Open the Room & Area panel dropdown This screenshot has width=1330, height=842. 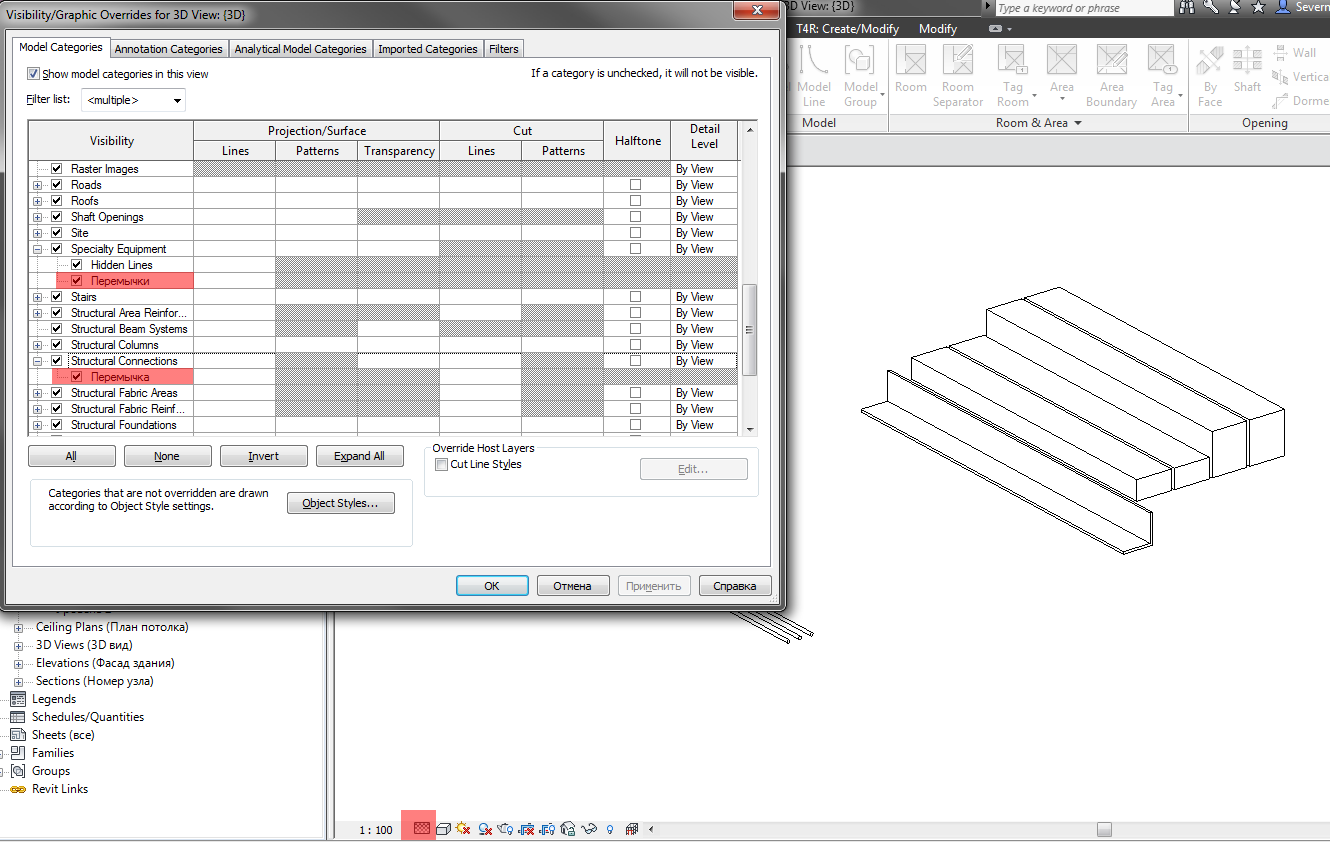pos(1077,123)
